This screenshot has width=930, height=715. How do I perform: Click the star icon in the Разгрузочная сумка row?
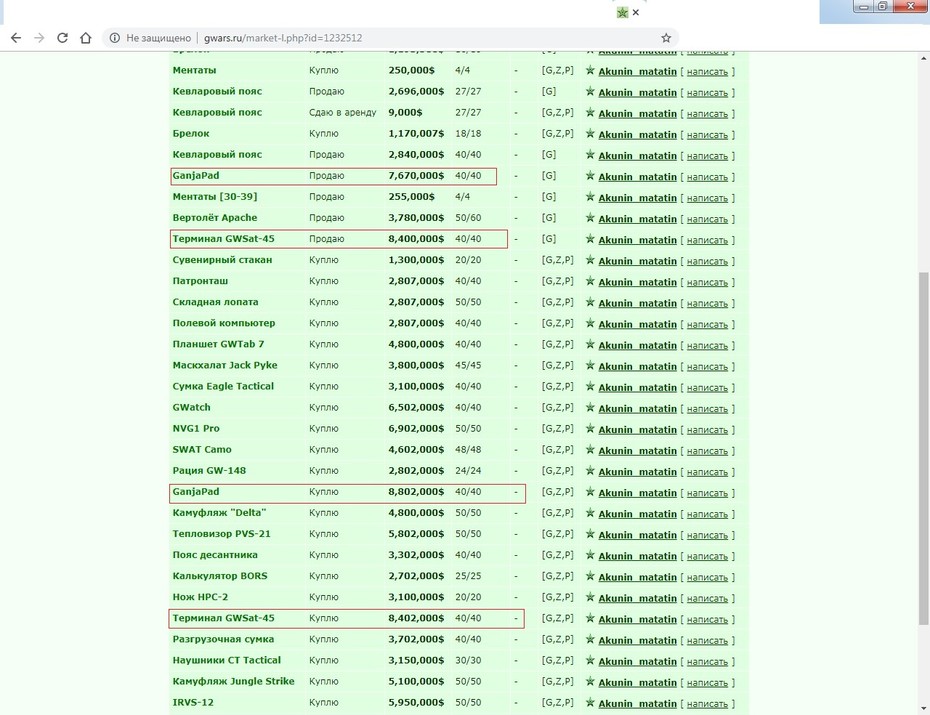[590, 639]
